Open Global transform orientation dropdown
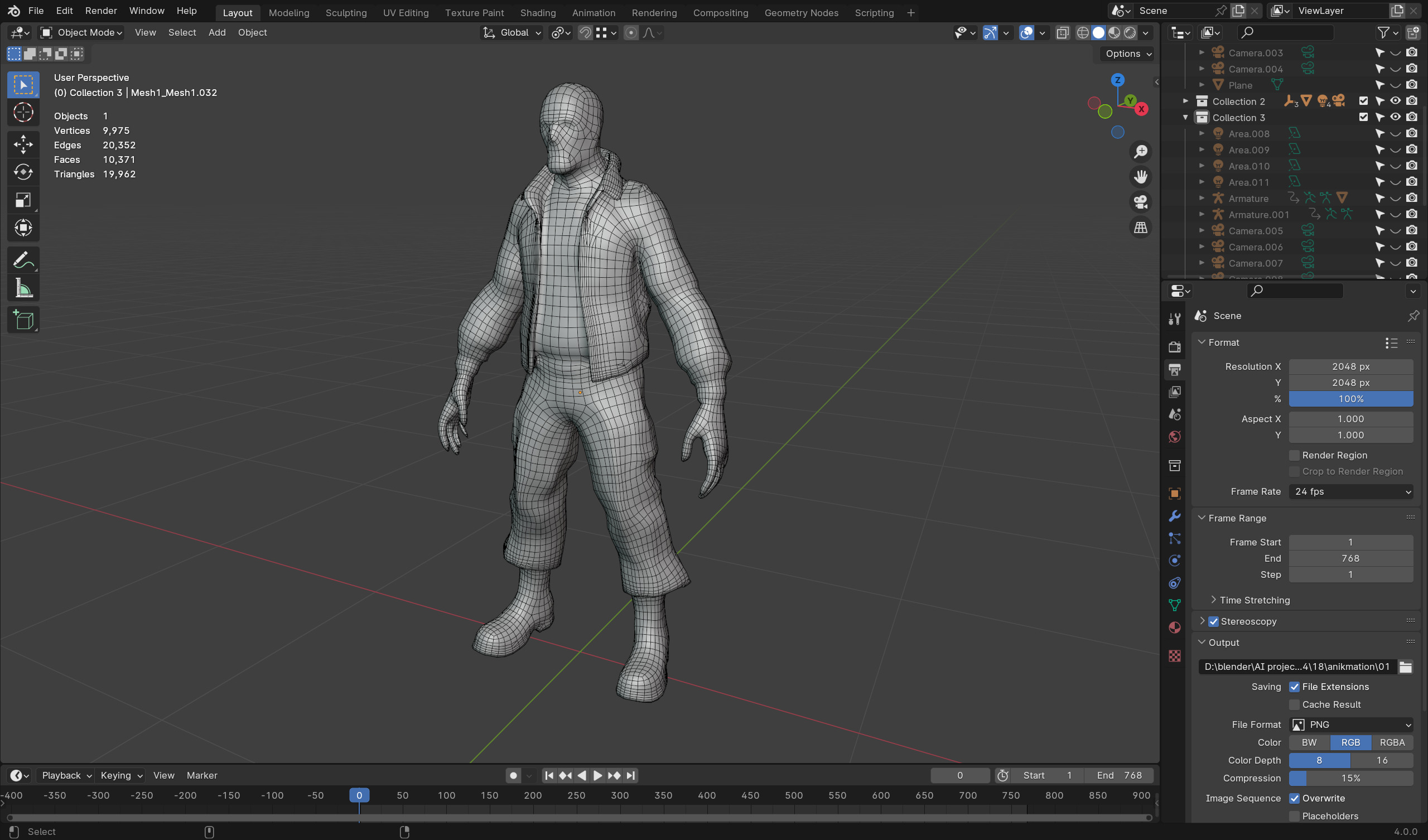Viewport: 1428px width, 840px height. [x=512, y=33]
